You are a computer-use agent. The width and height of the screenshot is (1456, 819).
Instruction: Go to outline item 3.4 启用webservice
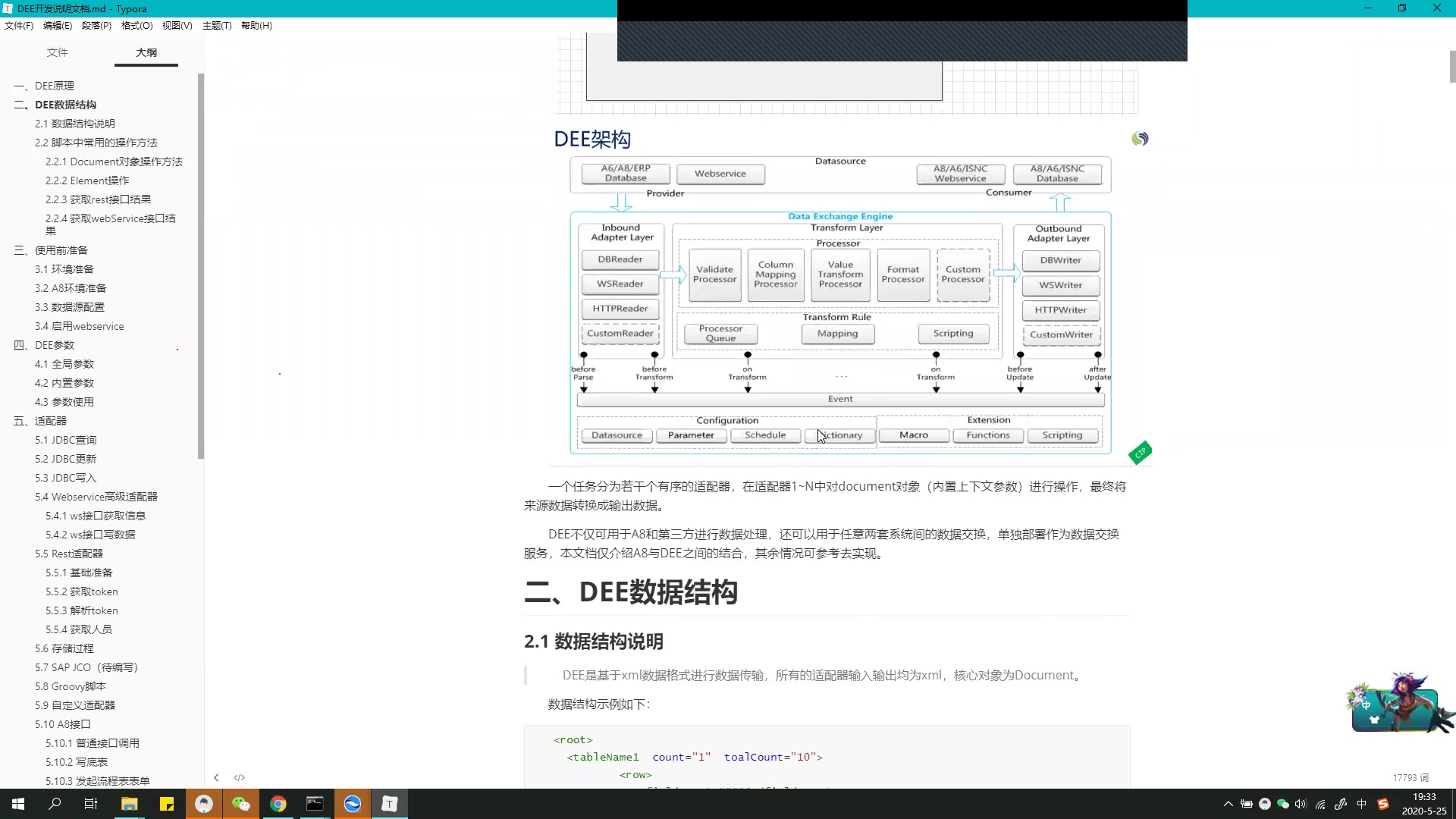click(x=79, y=326)
